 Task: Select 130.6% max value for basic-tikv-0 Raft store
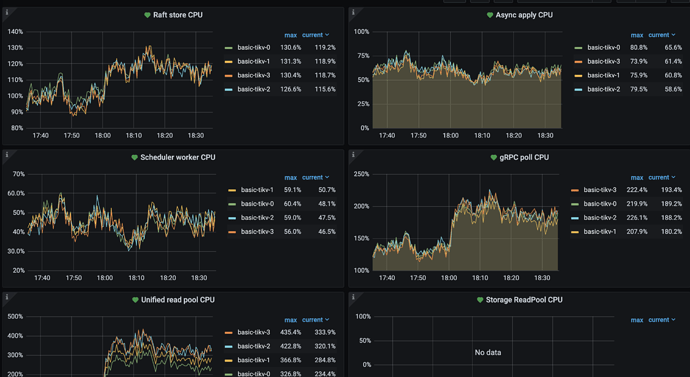point(290,48)
